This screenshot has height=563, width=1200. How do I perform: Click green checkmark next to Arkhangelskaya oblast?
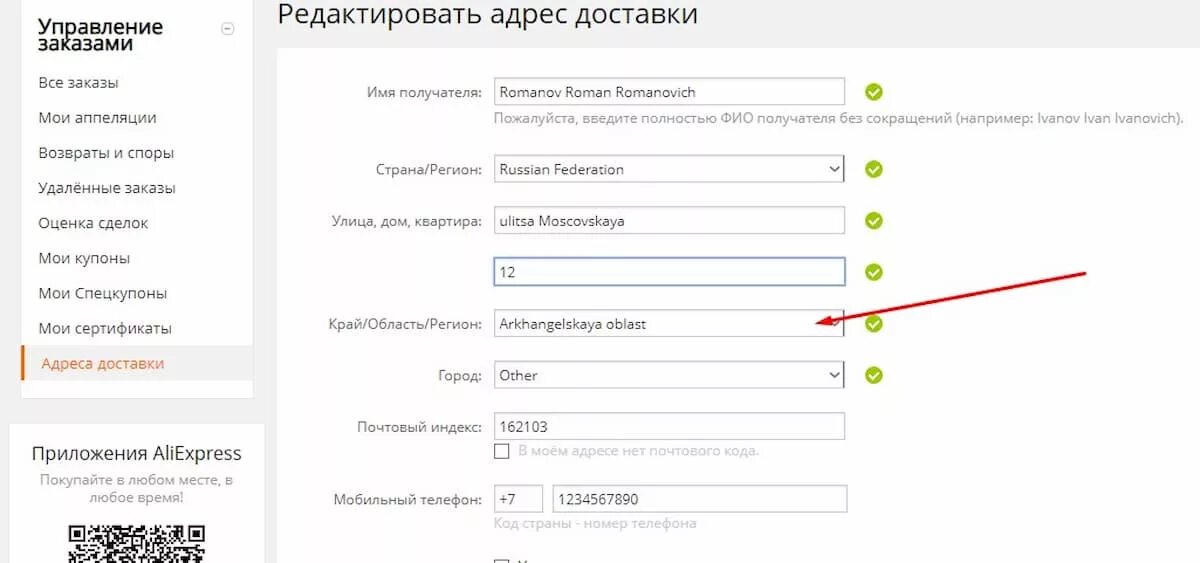click(874, 323)
